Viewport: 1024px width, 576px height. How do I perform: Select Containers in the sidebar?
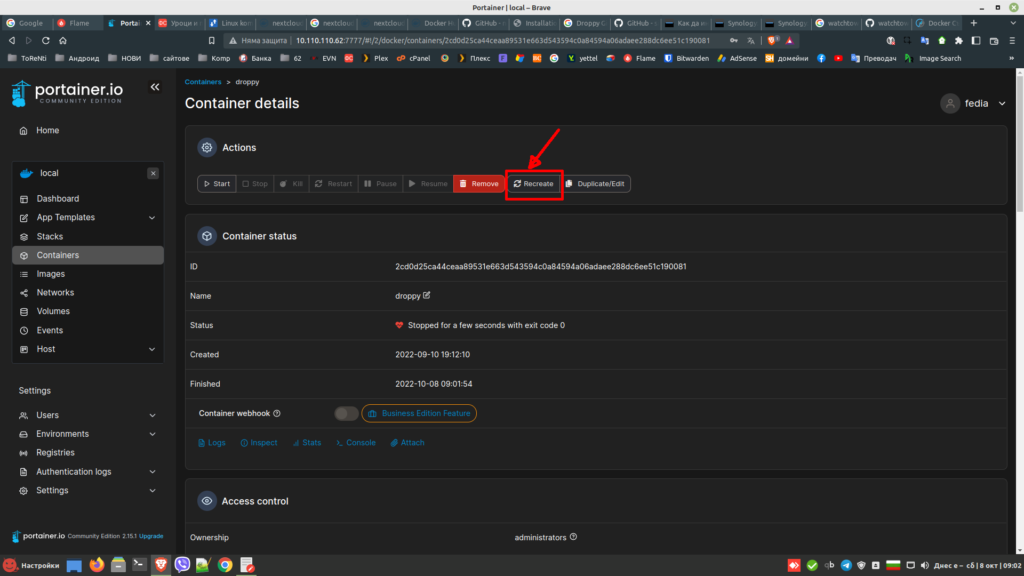point(88,255)
